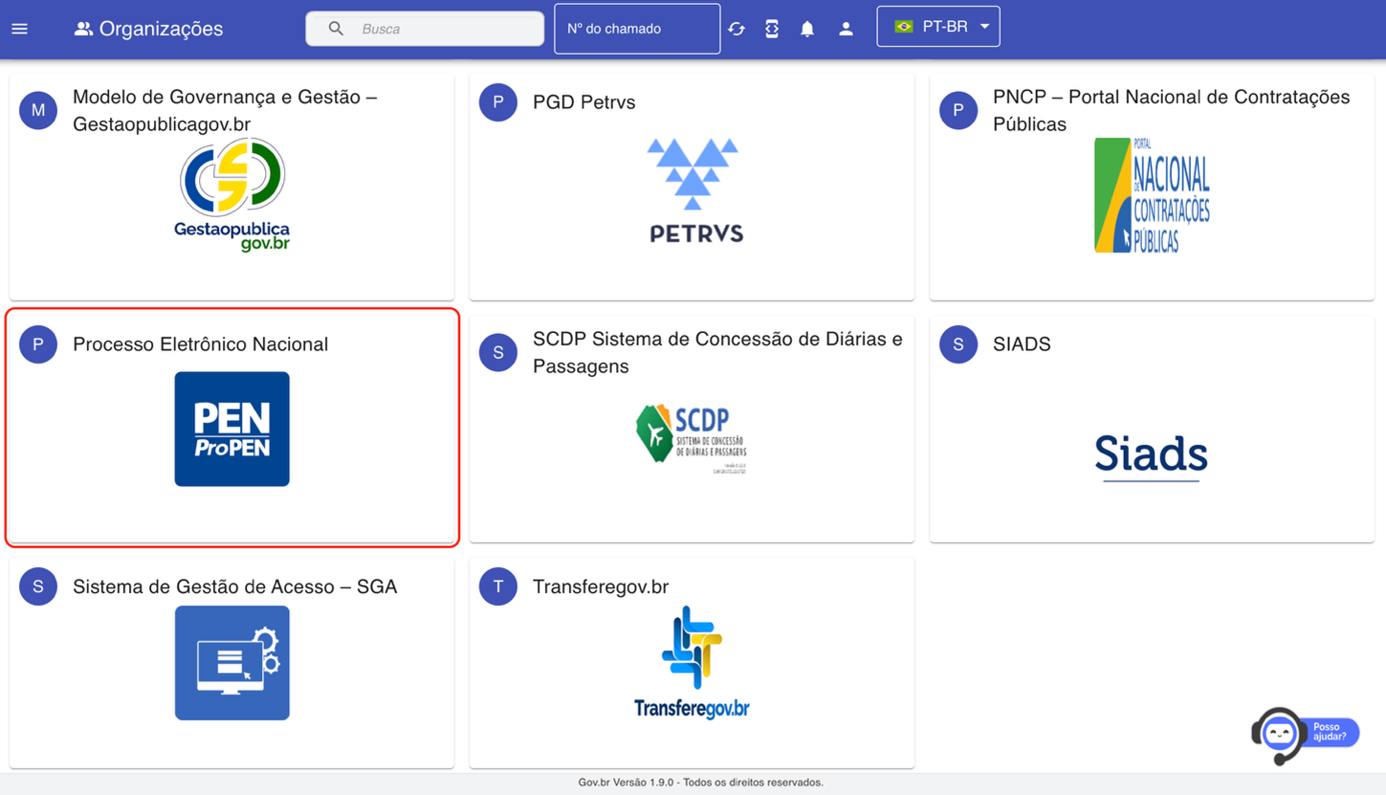The height and width of the screenshot is (795, 1386).
Task: Click the Organizações page title
Action: point(161,29)
